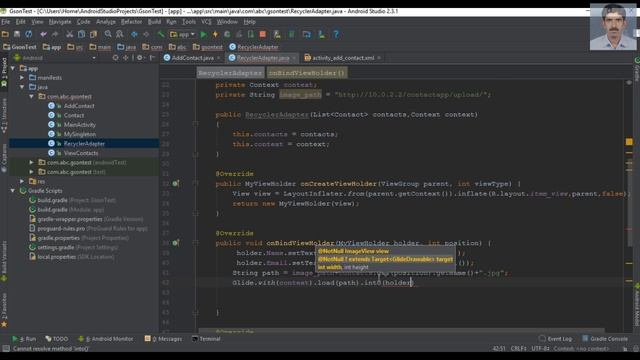Select the RecyclerAdapter.java editor tab

(x=263, y=58)
